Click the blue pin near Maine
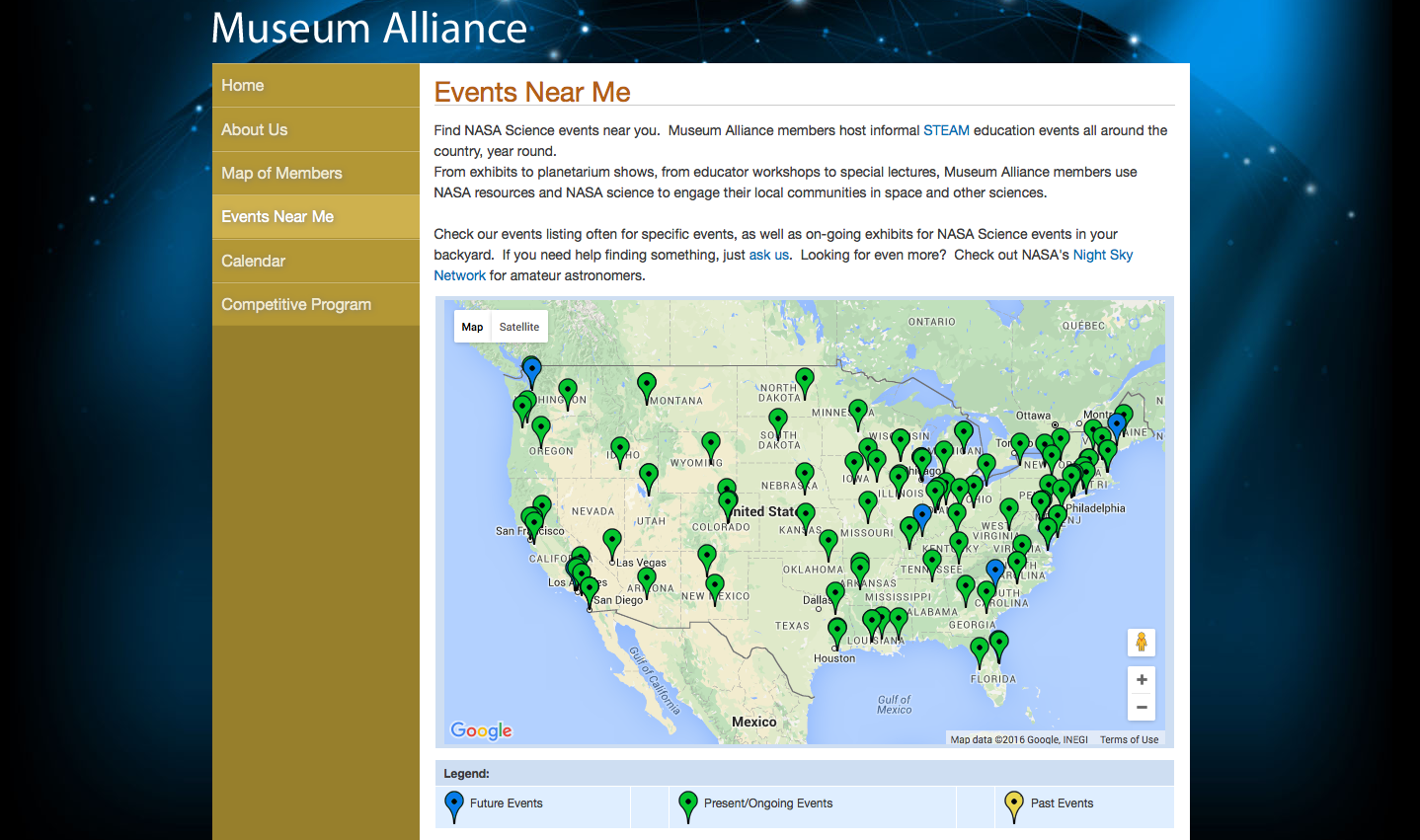This screenshot has width=1420, height=840. 1117,427
